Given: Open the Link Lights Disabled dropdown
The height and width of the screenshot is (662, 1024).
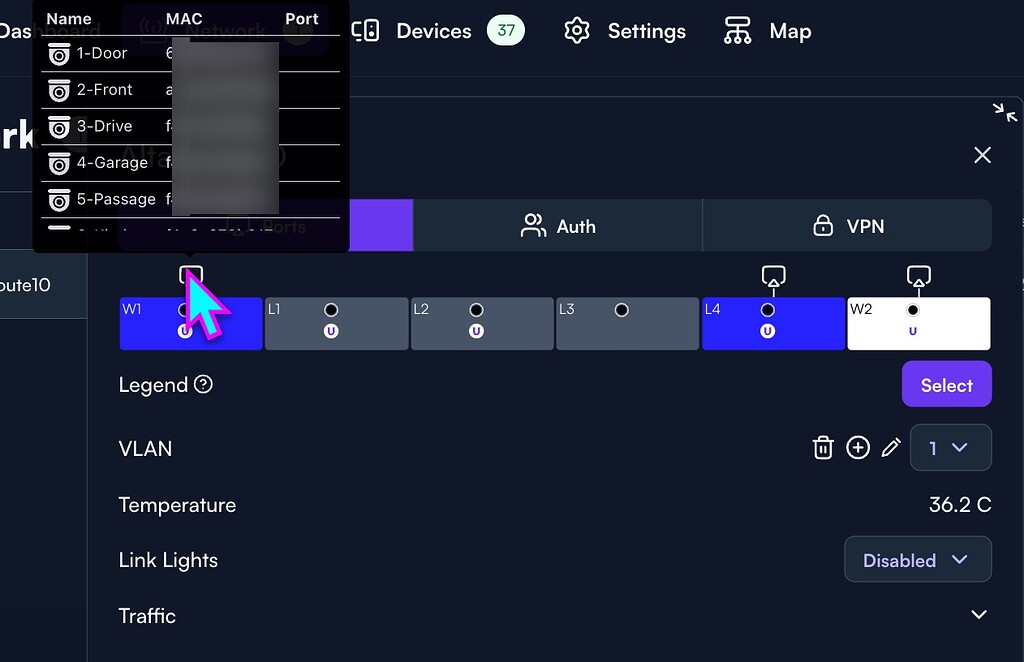Looking at the screenshot, I should (x=916, y=559).
